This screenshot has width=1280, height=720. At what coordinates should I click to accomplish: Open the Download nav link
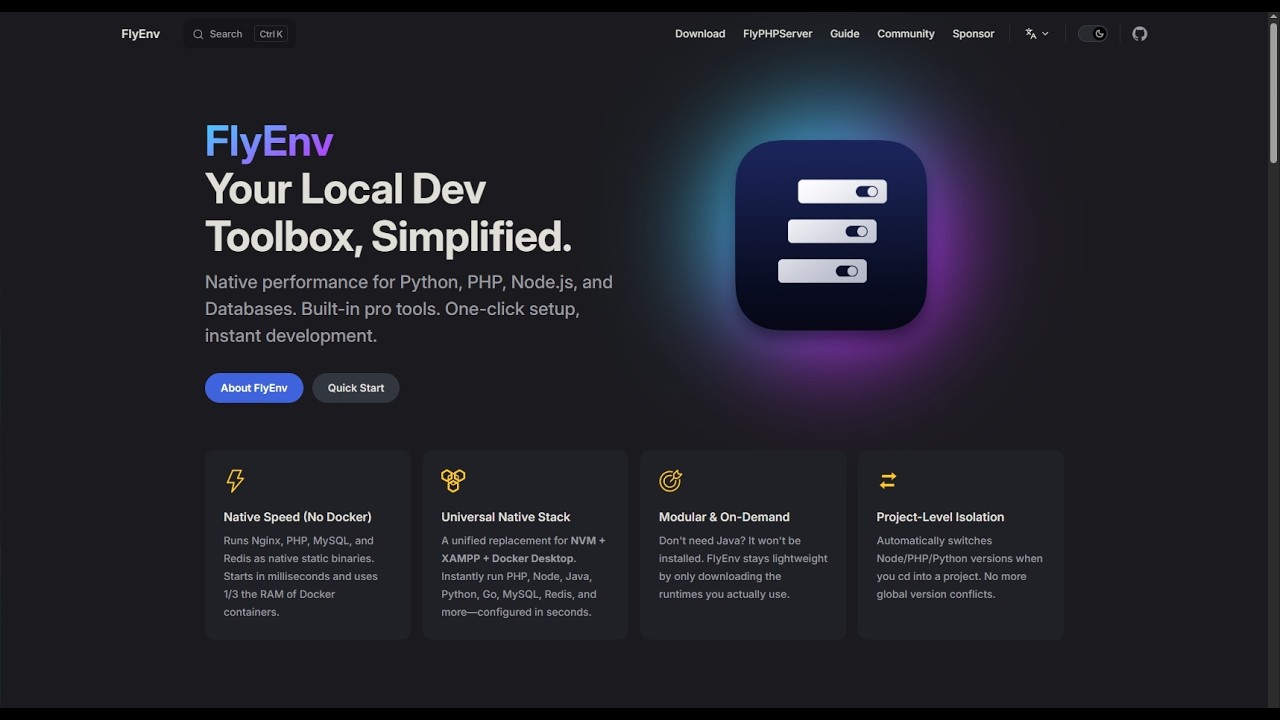(700, 34)
